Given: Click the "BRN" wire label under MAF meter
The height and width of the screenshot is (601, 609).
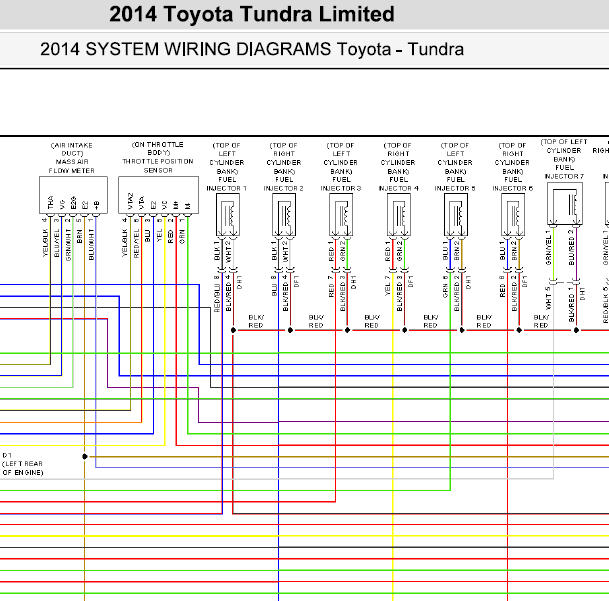Looking at the screenshot, I should click(80, 236).
